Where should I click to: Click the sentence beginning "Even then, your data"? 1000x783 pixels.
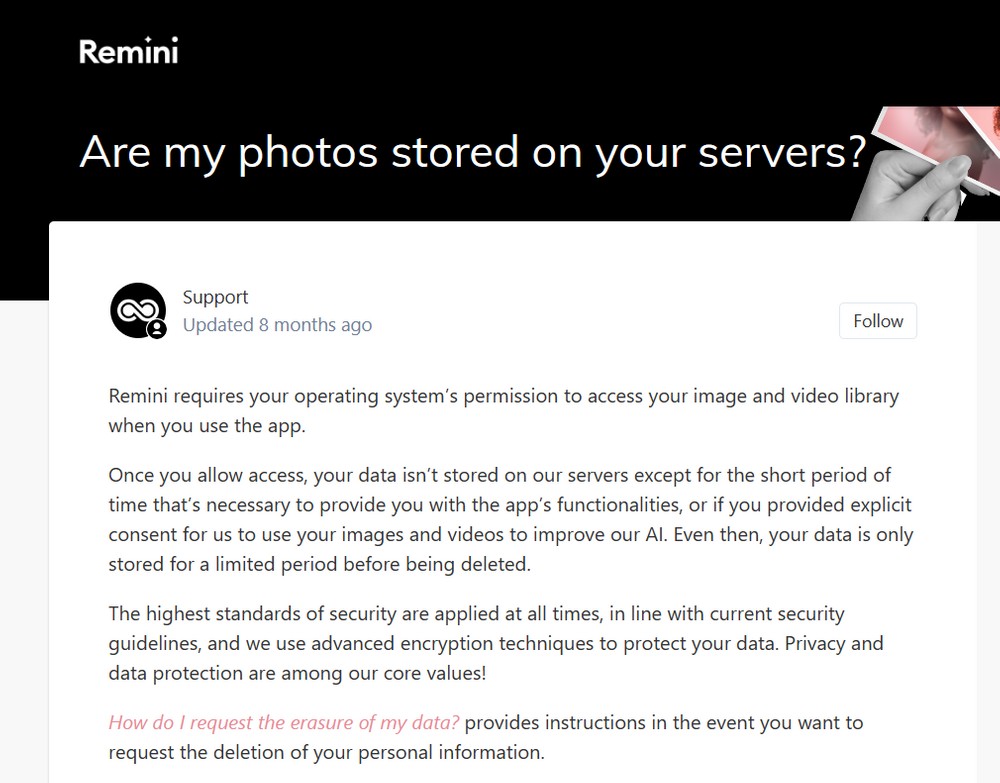pyautogui.click(x=793, y=534)
